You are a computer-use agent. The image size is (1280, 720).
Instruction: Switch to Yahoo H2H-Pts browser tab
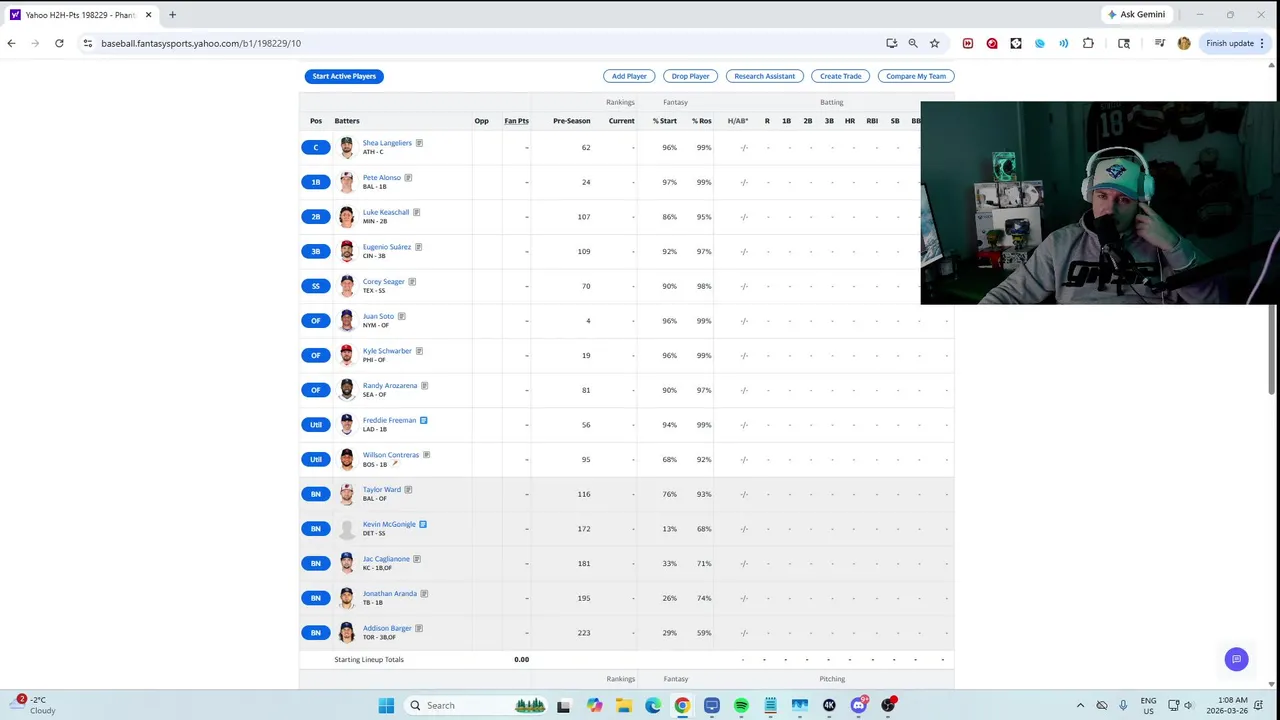pyautogui.click(x=80, y=15)
